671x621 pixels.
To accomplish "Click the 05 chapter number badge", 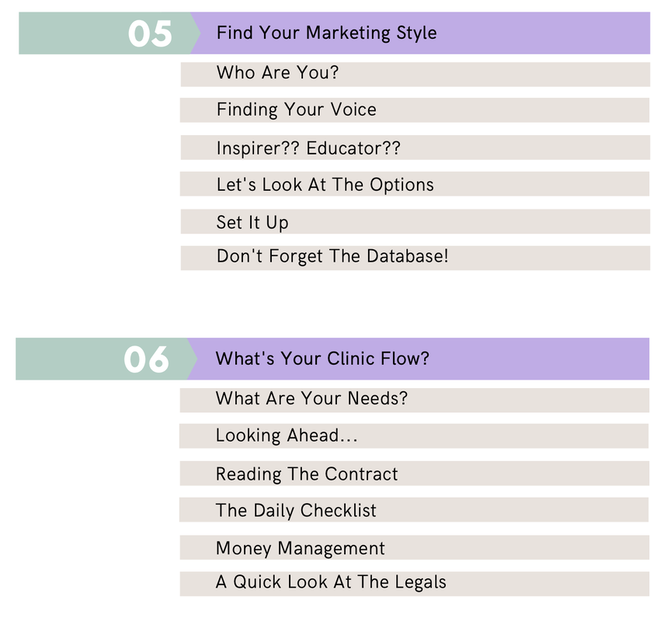I will click(150, 33).
